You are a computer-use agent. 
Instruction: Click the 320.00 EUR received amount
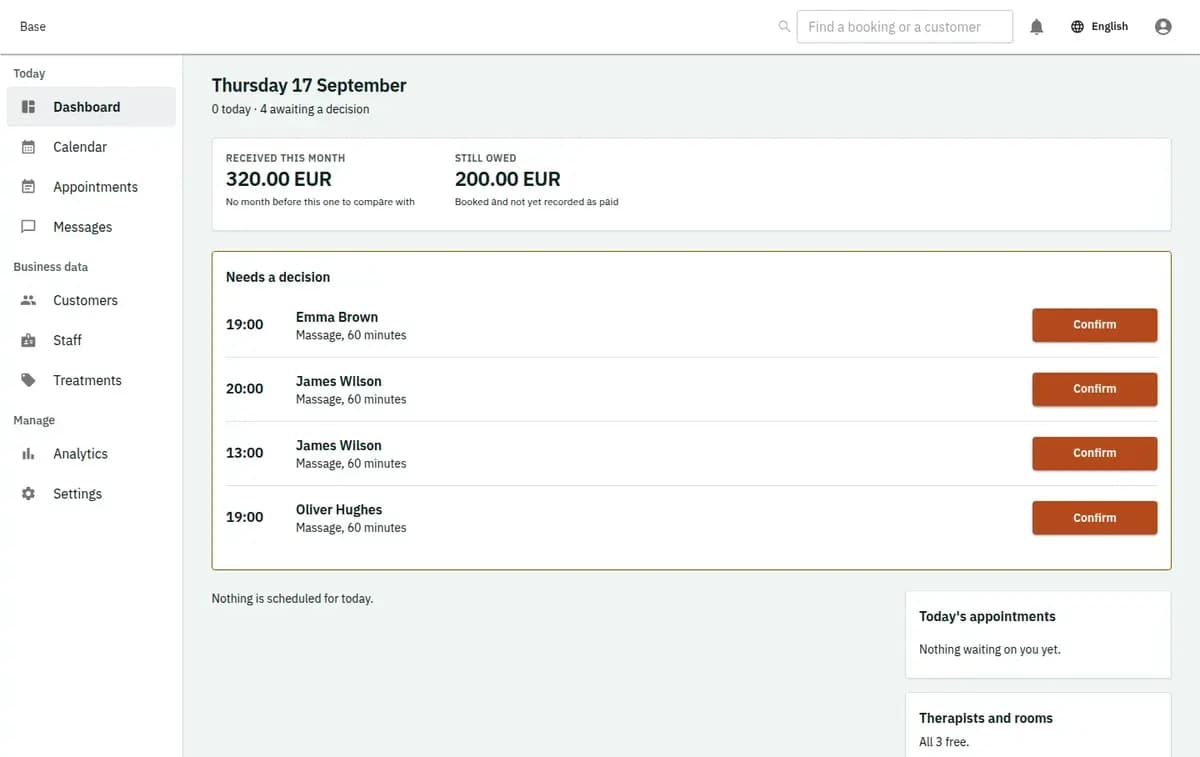(x=279, y=179)
